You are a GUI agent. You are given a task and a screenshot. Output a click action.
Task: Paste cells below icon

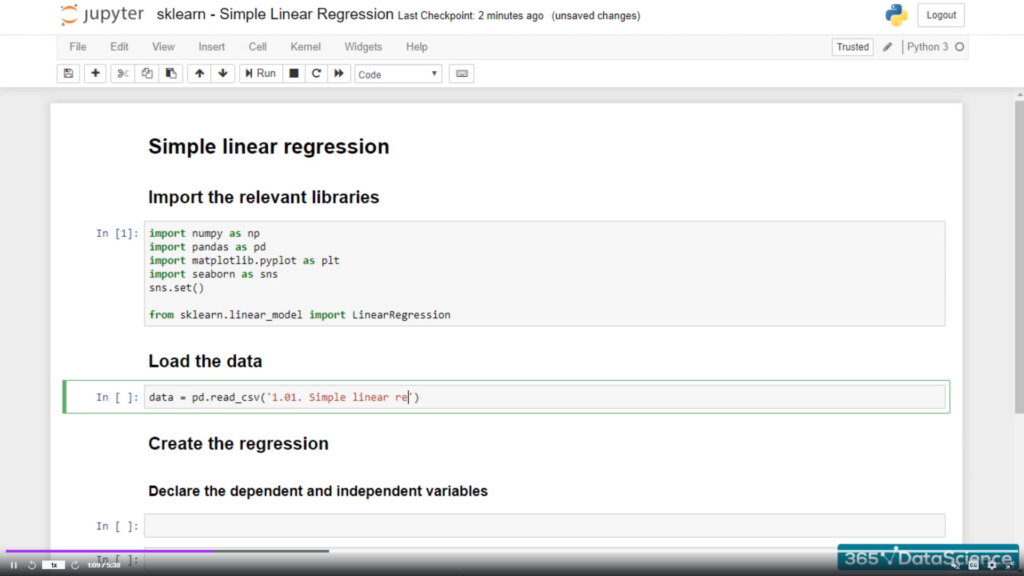pyautogui.click(x=171, y=74)
